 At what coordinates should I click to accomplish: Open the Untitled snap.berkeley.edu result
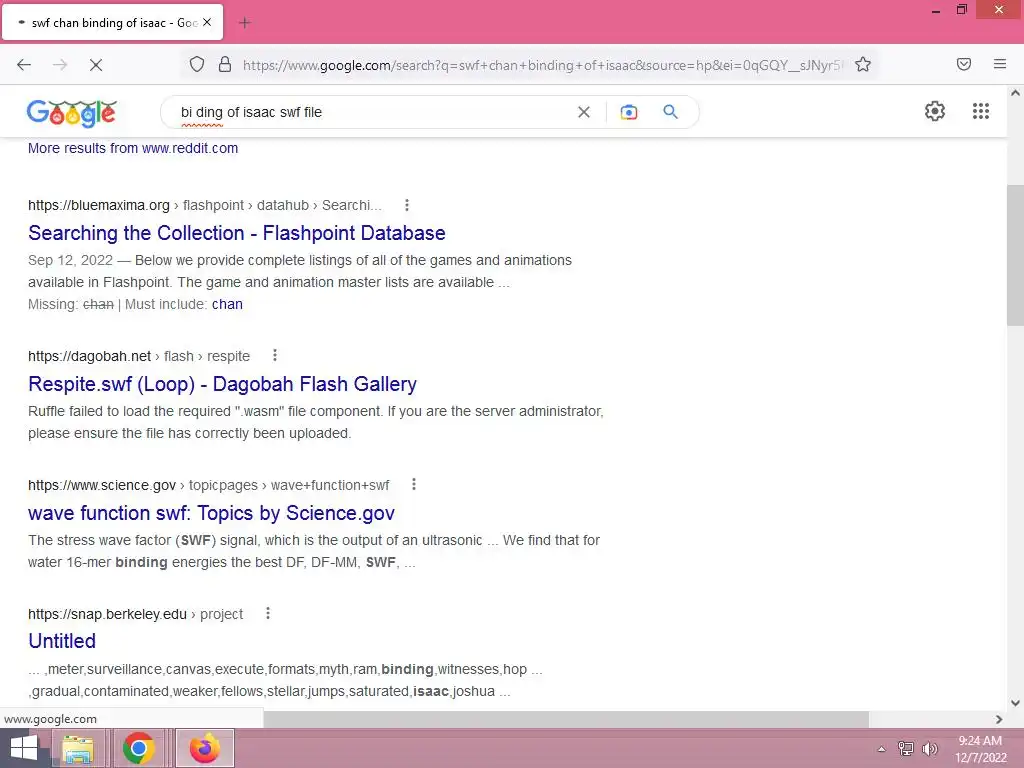coord(62,641)
